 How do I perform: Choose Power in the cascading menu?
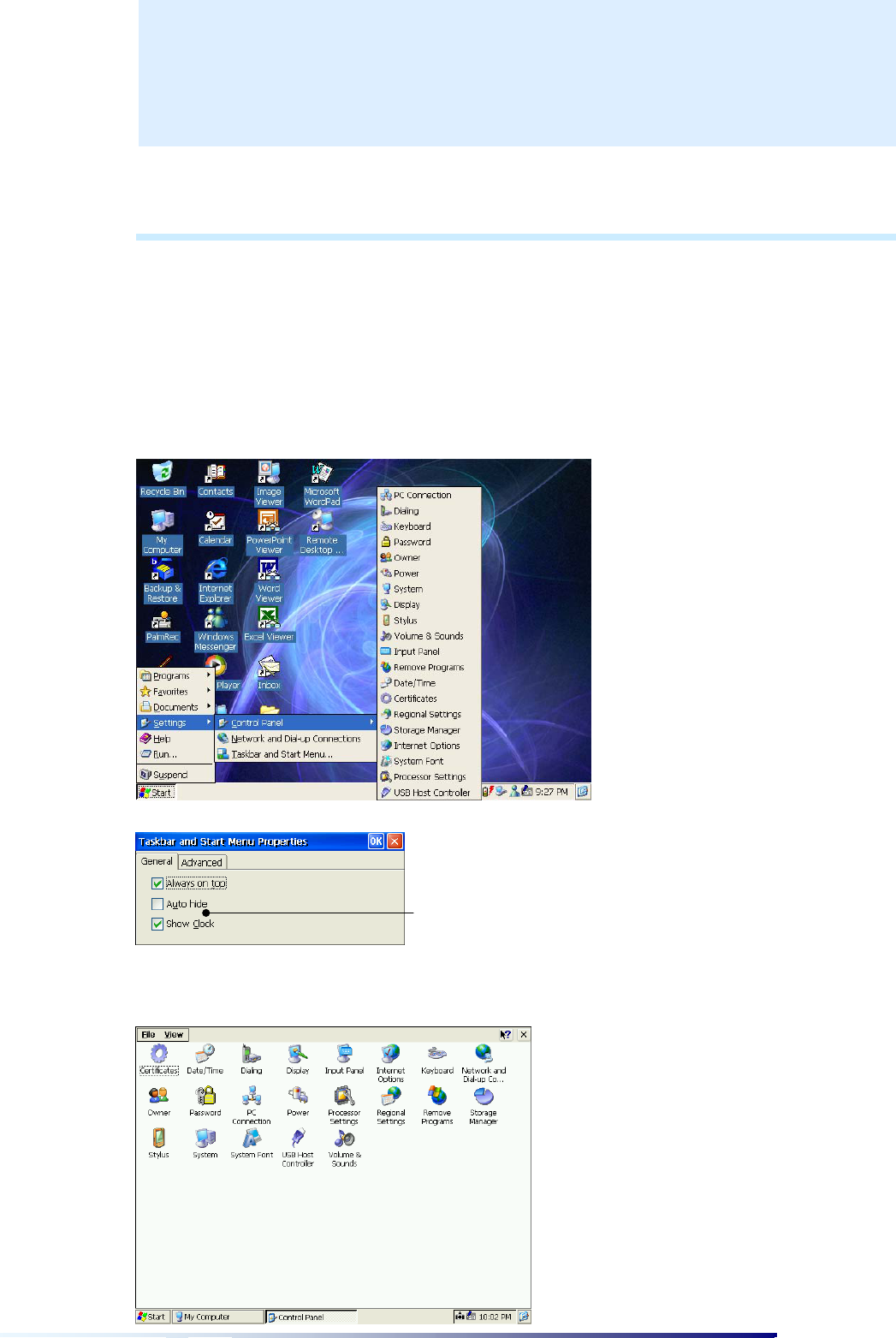429,574
